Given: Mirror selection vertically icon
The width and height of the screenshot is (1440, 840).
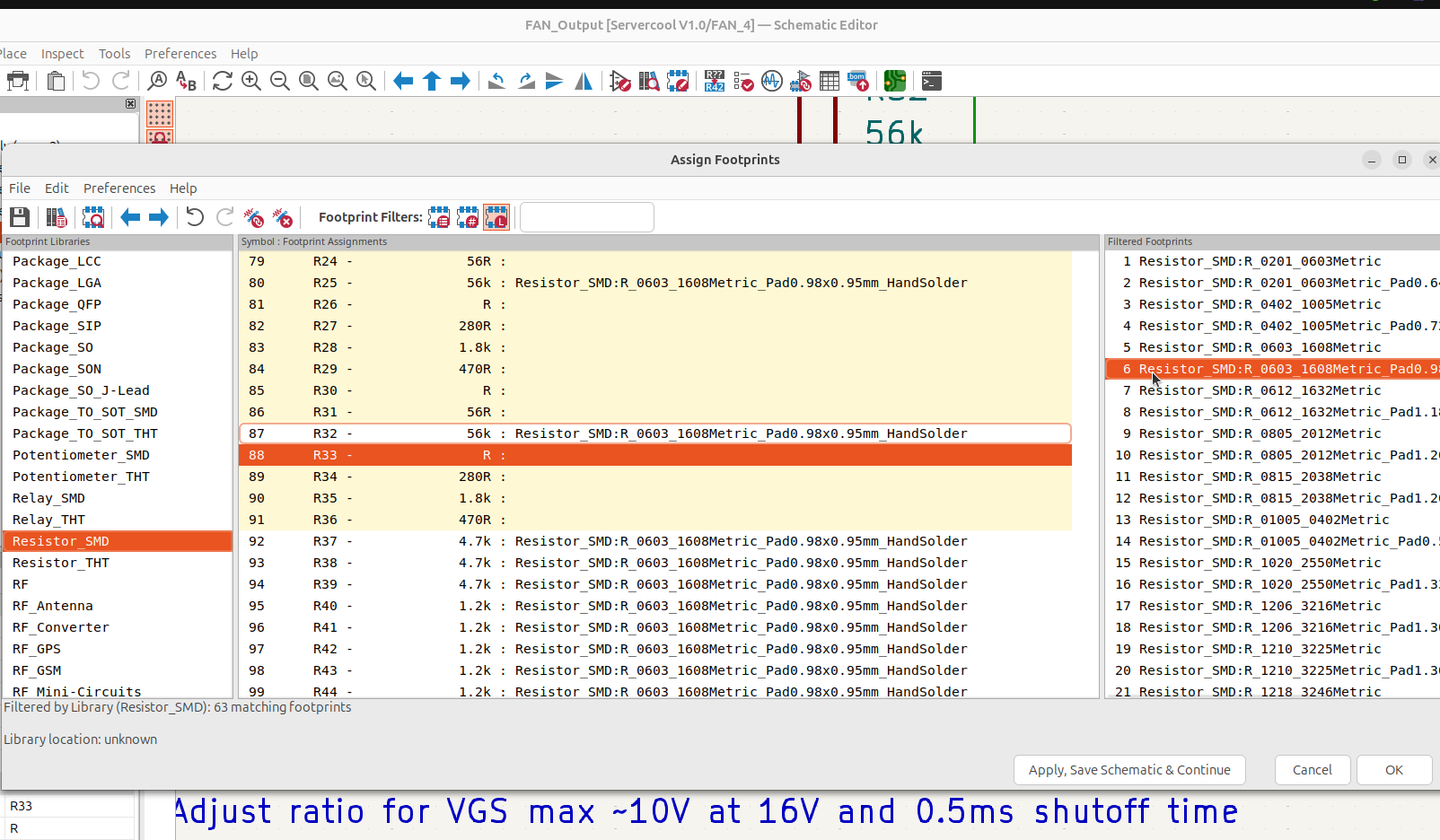Looking at the screenshot, I should click(x=555, y=82).
